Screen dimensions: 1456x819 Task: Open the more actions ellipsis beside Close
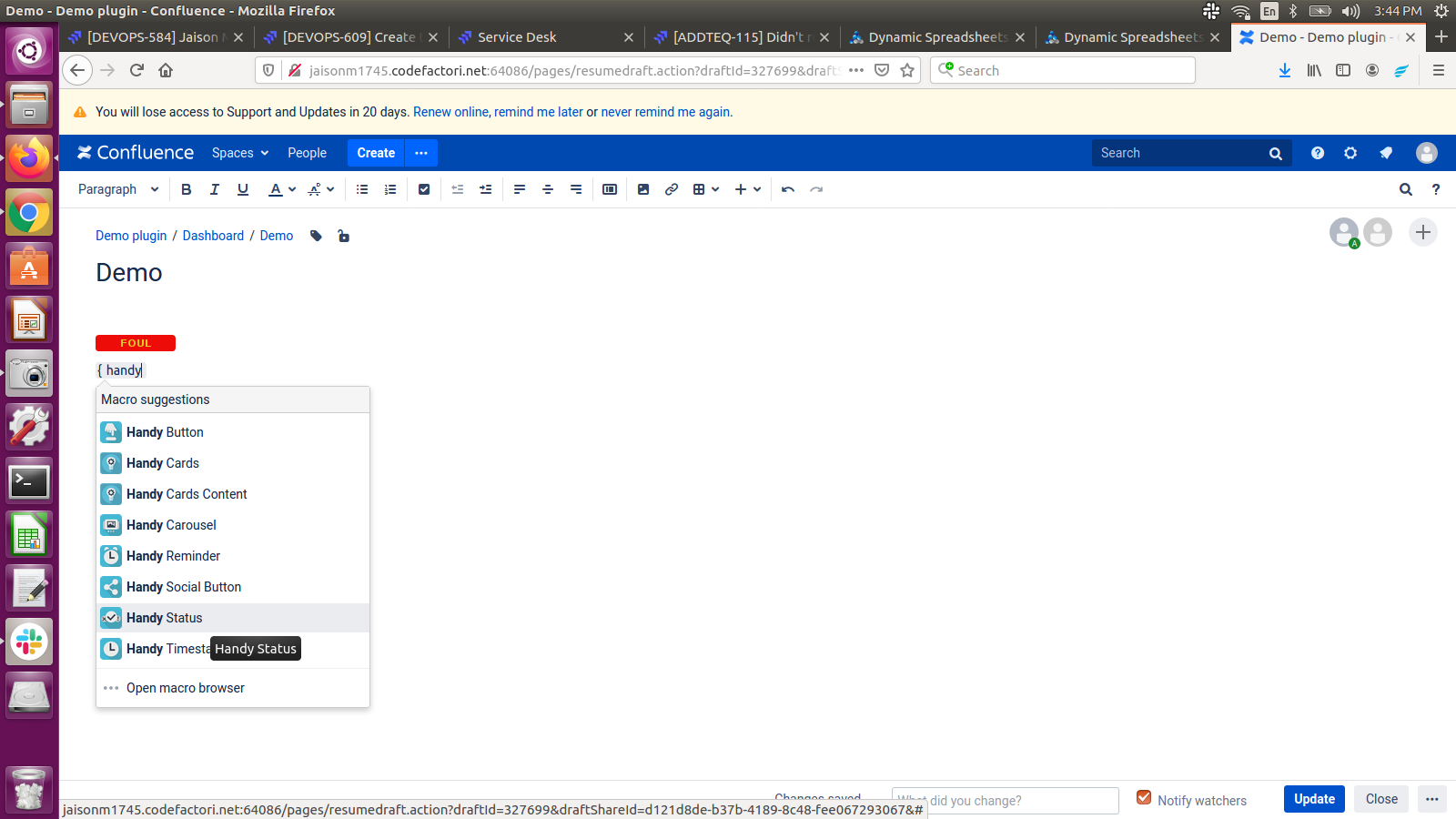[1432, 799]
